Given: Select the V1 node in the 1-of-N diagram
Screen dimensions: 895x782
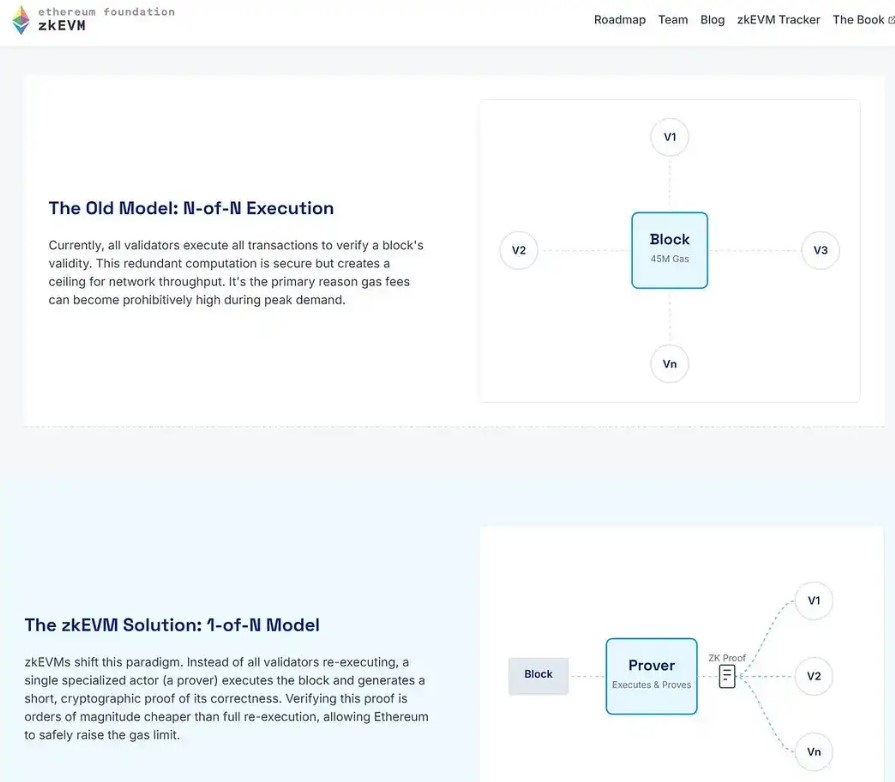Looking at the screenshot, I should (x=814, y=600).
